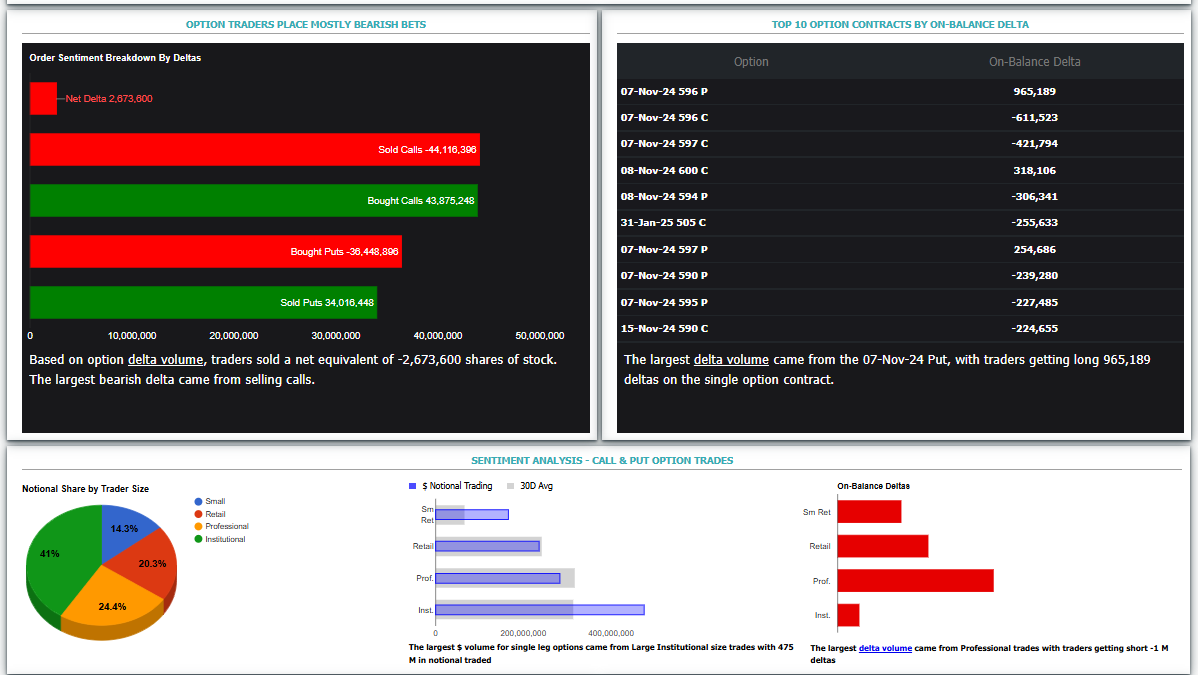This screenshot has width=1198, height=675.
Task: Toggle the 30D Avg legend entry
Action: pos(529,486)
